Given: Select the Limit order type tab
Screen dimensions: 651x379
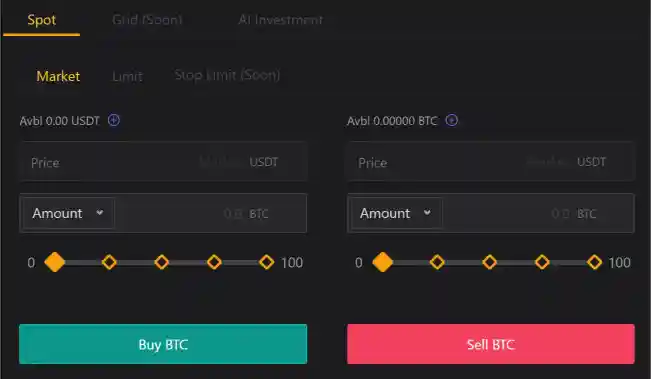Looking at the screenshot, I should tap(127, 76).
